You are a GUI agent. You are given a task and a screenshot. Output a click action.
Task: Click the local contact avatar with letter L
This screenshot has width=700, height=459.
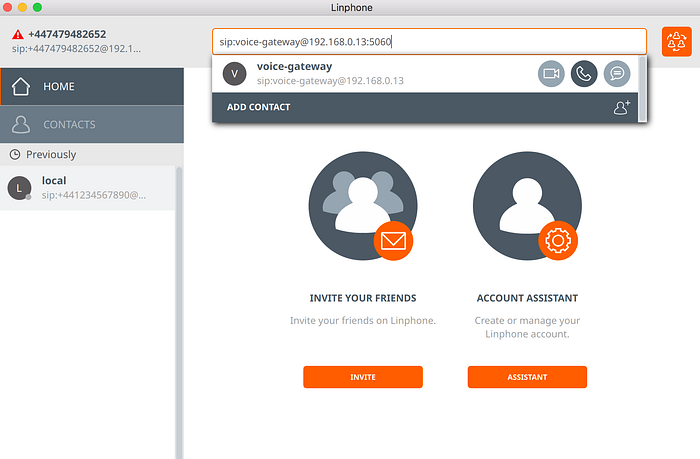click(19, 188)
